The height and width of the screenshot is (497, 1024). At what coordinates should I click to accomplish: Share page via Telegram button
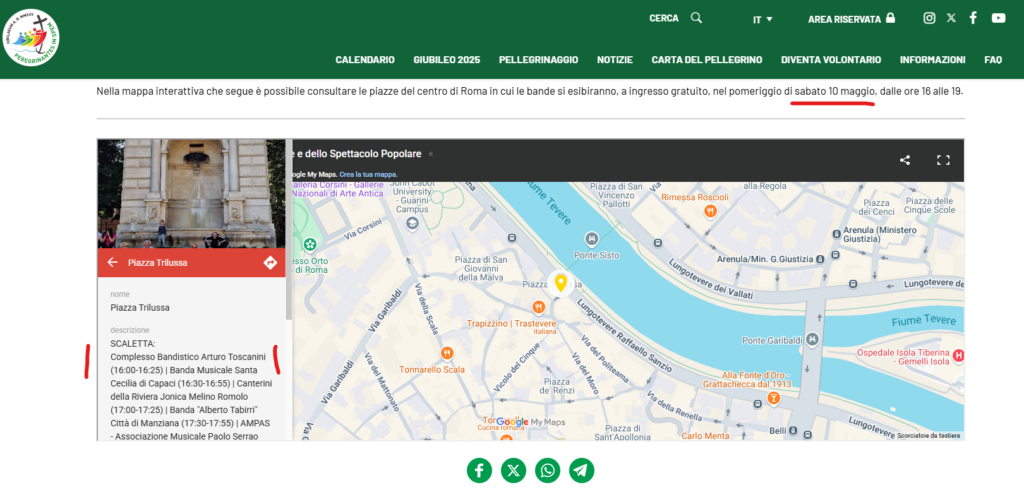[581, 470]
